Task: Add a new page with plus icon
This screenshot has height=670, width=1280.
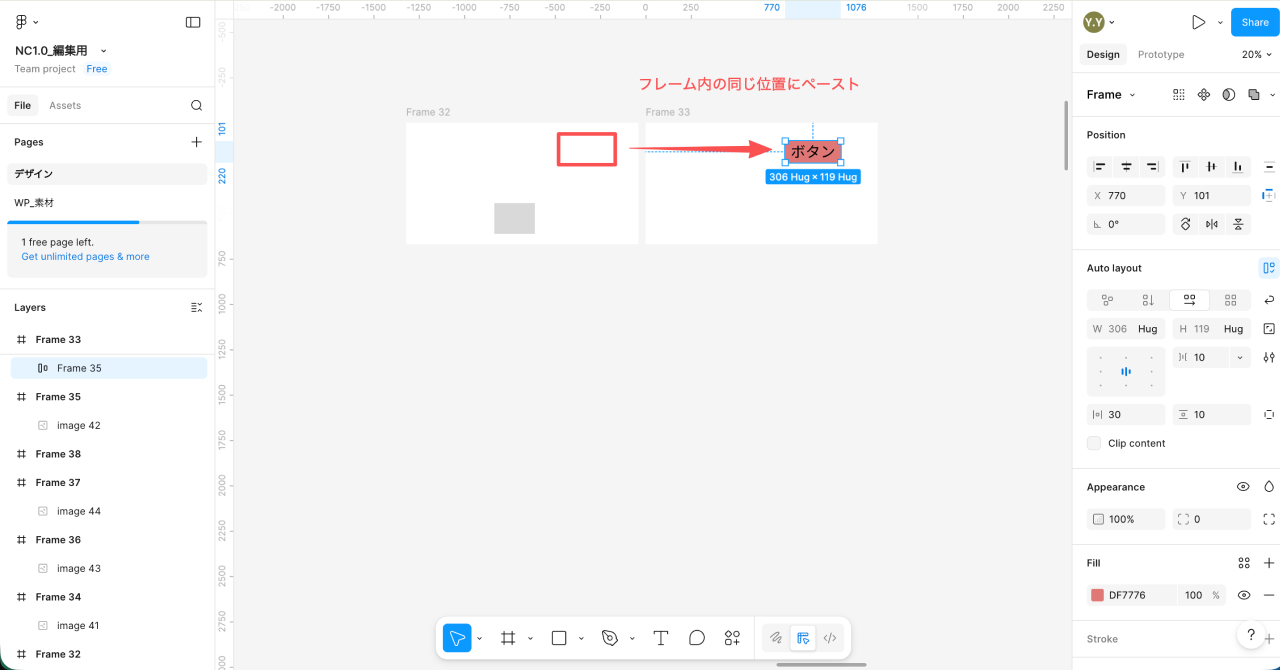Action: point(196,142)
